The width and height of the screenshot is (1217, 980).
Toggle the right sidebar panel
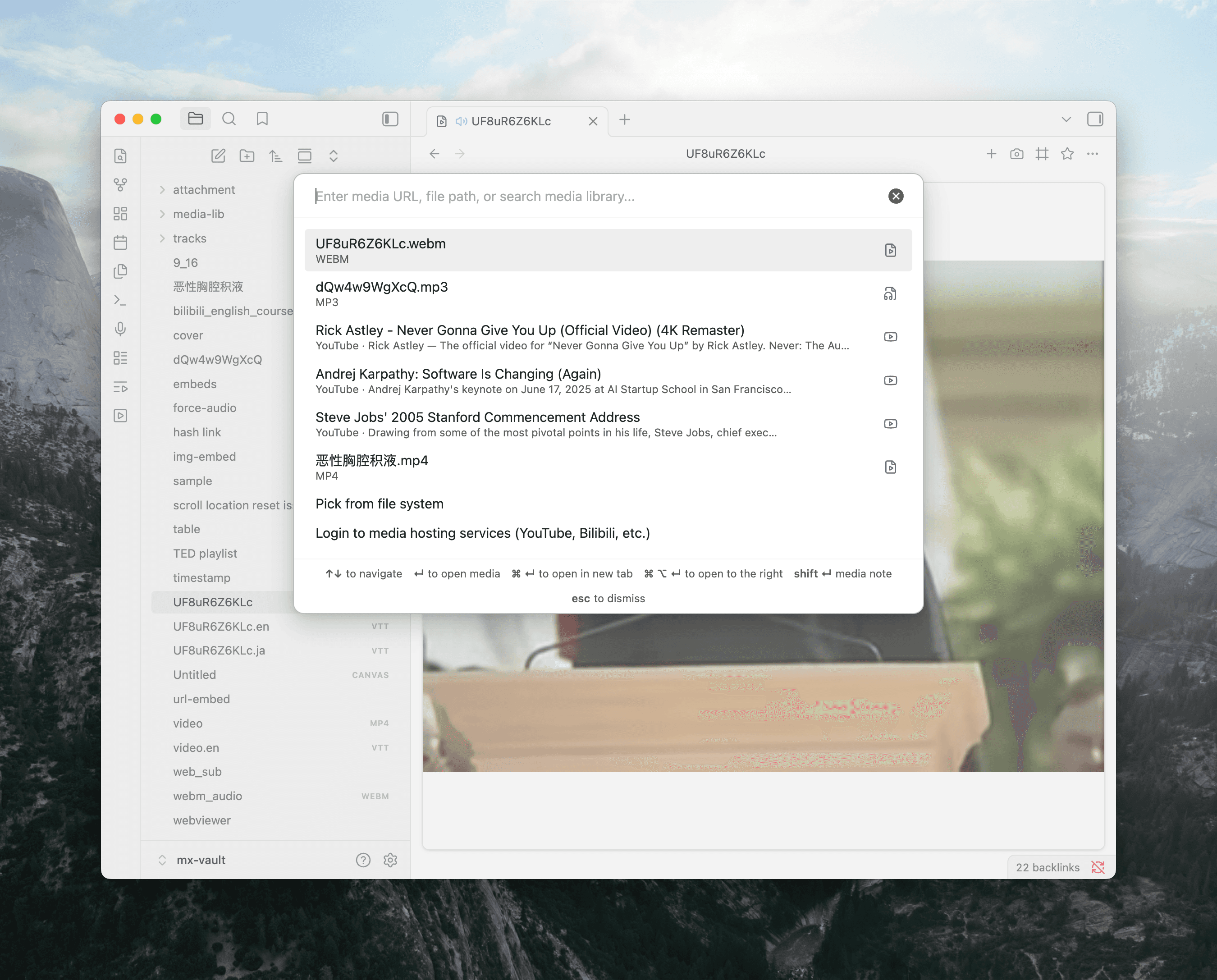[1096, 119]
